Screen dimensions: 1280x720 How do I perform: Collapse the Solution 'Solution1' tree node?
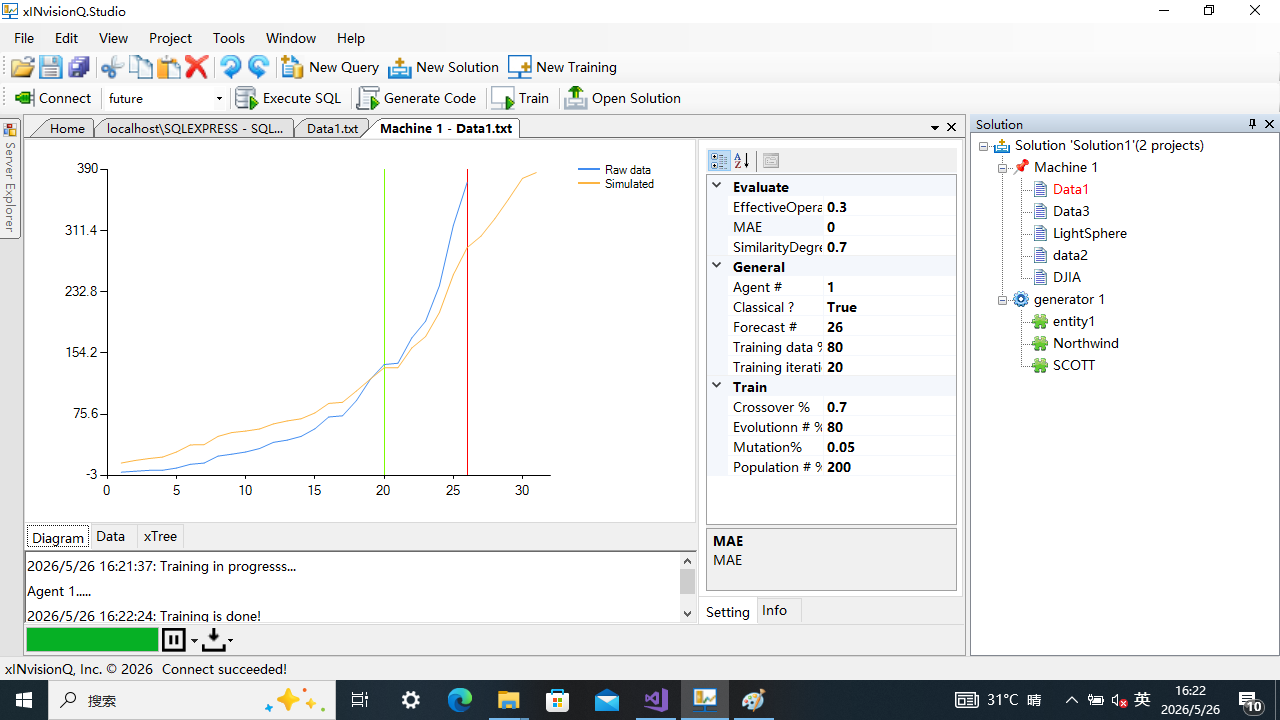(x=984, y=146)
